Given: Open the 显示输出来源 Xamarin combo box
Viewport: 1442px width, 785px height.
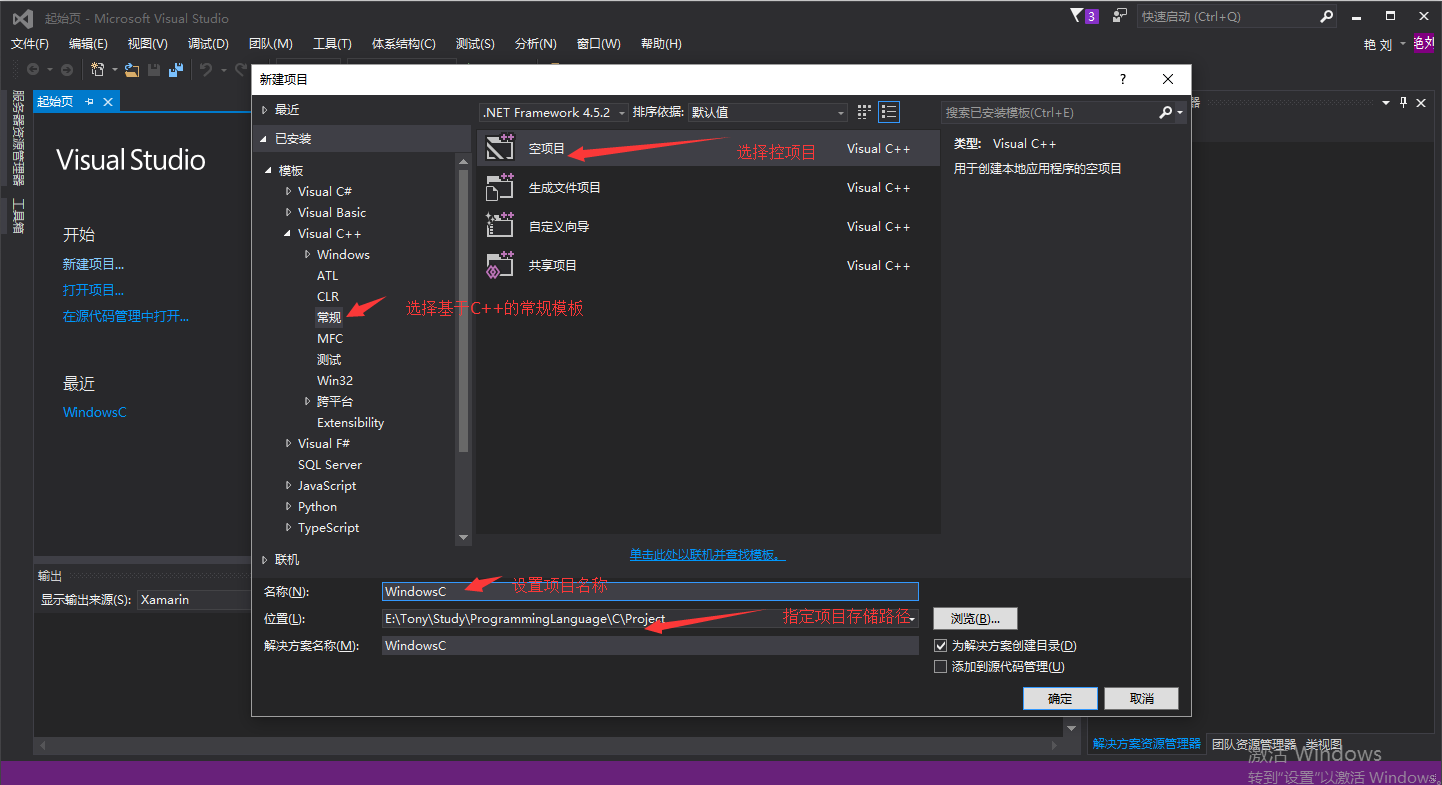Looking at the screenshot, I should click(x=193, y=600).
